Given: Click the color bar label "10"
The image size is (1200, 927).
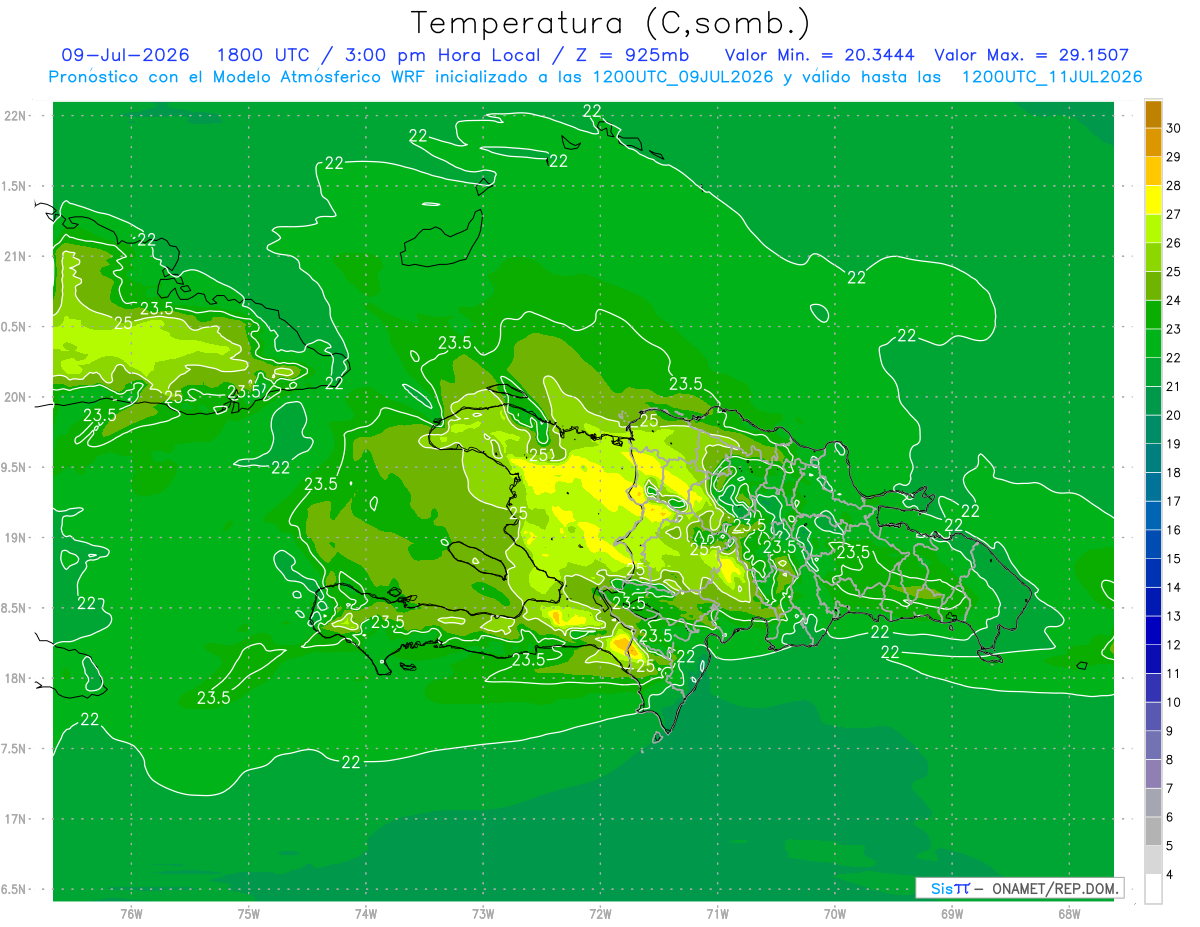Looking at the screenshot, I should [x=1174, y=703].
